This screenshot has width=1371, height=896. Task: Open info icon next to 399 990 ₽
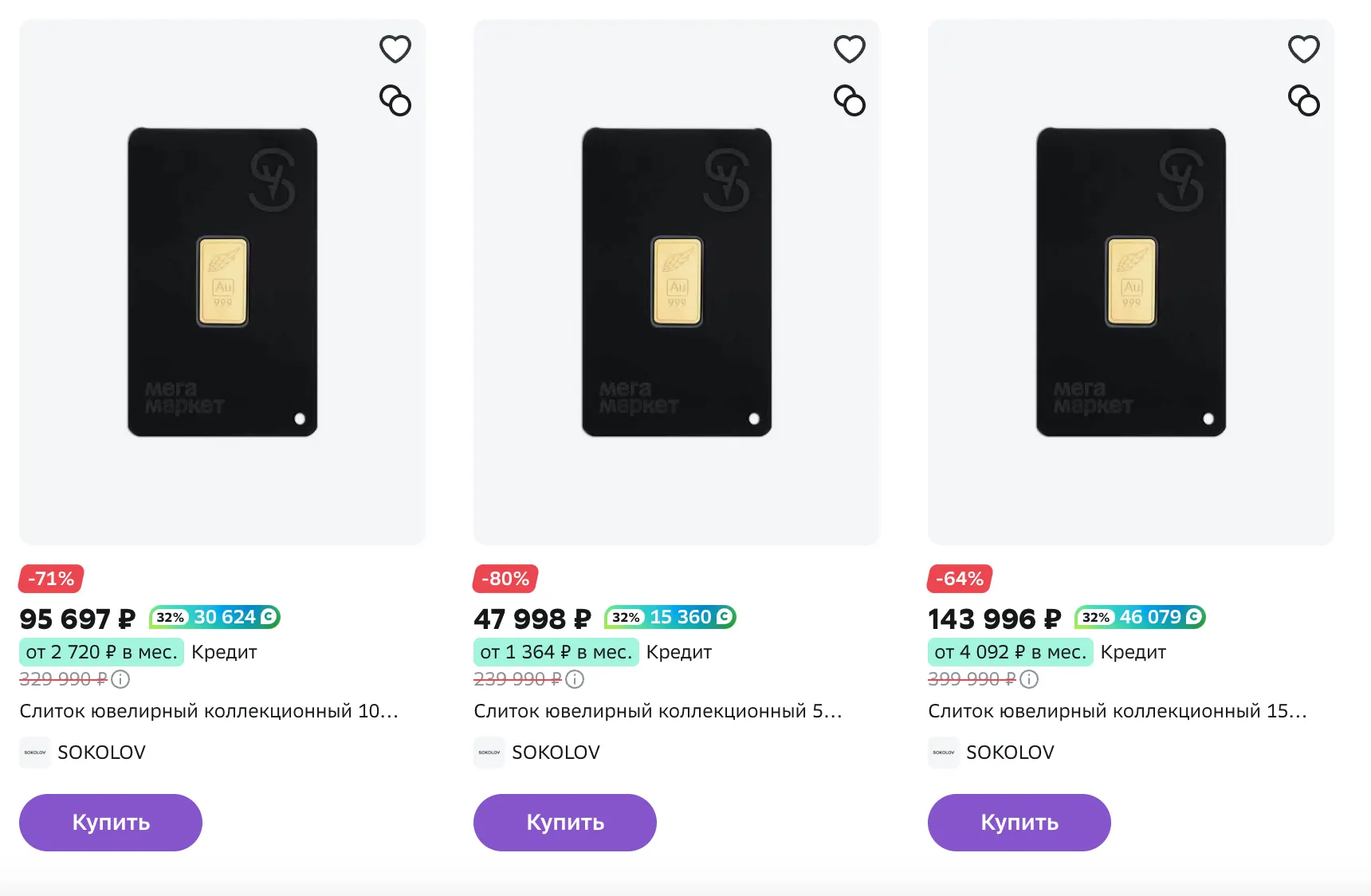pos(1029,679)
